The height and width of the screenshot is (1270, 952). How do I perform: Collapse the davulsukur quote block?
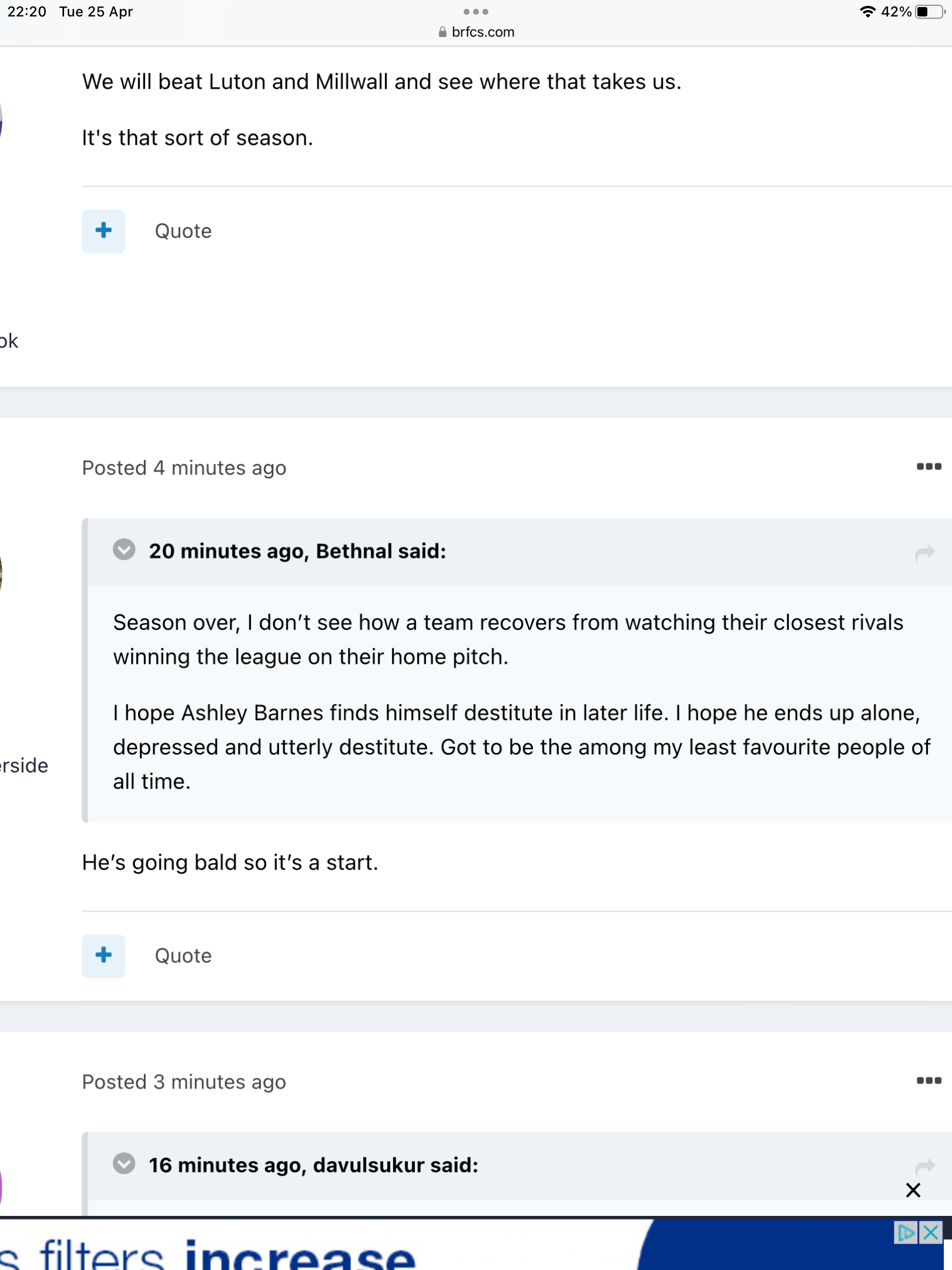click(x=124, y=1164)
